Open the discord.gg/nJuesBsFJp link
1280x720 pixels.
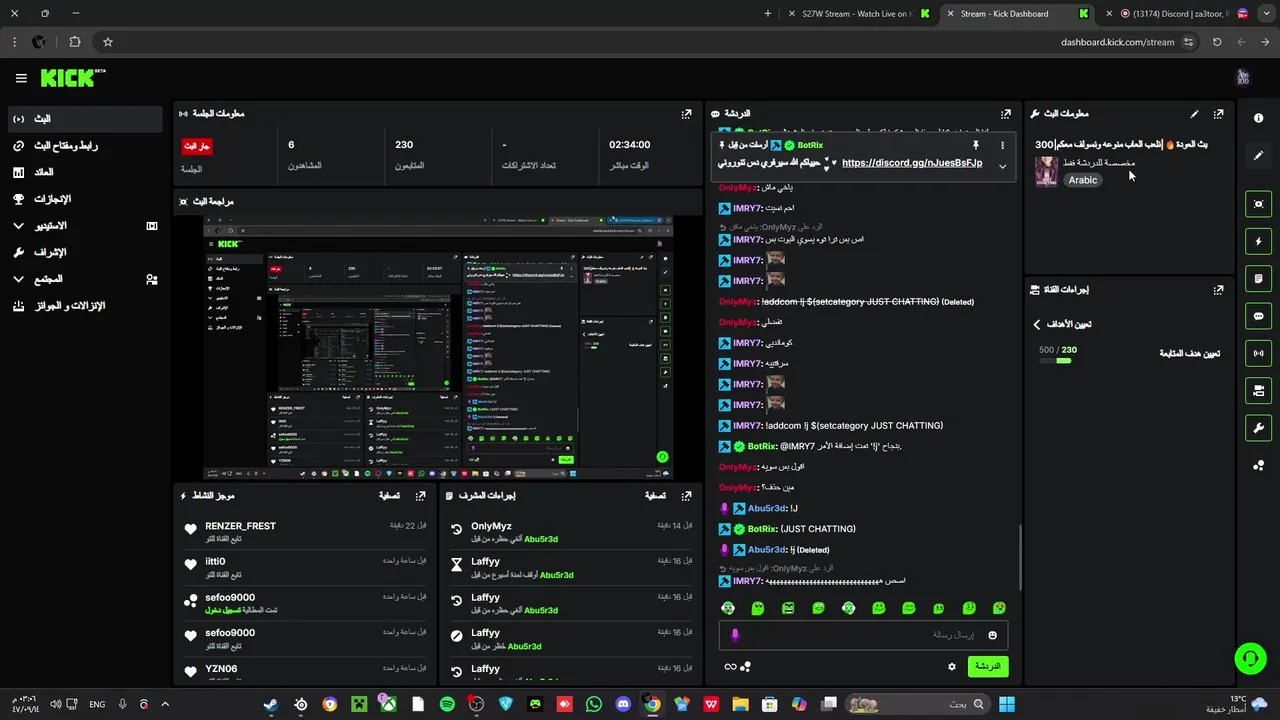912,163
